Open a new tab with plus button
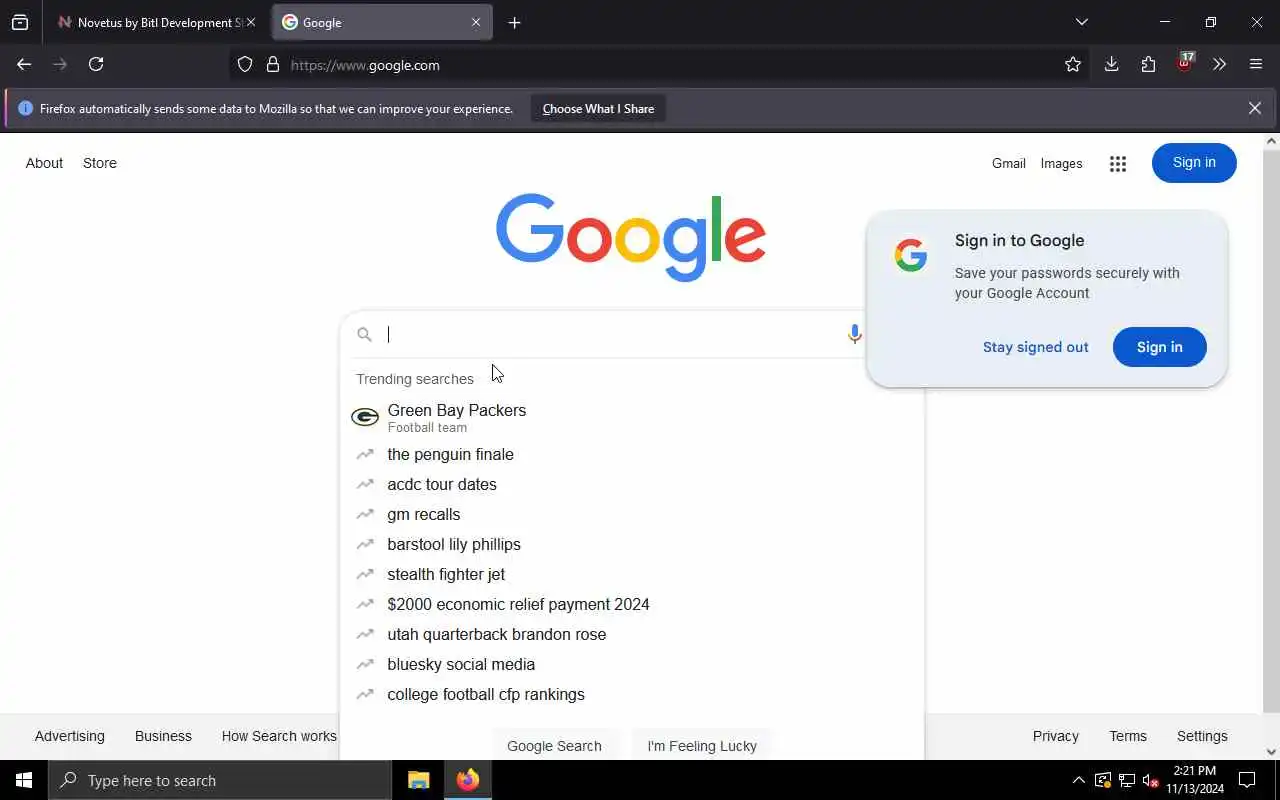This screenshot has width=1280, height=800. pyautogui.click(x=514, y=22)
